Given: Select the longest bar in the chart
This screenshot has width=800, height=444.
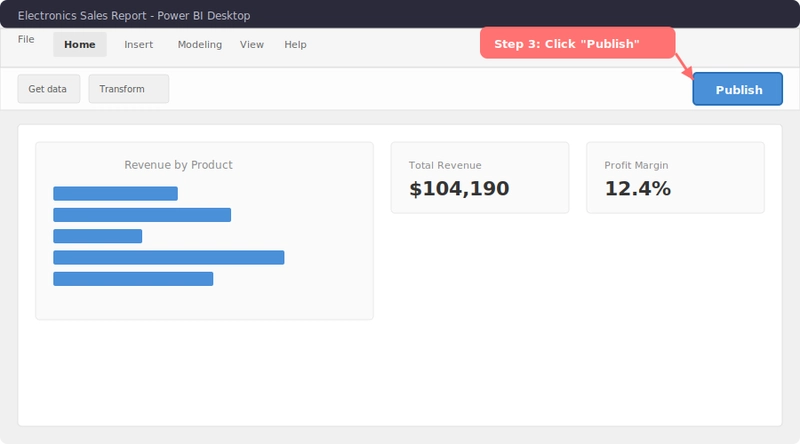Looking at the screenshot, I should 168,258.
